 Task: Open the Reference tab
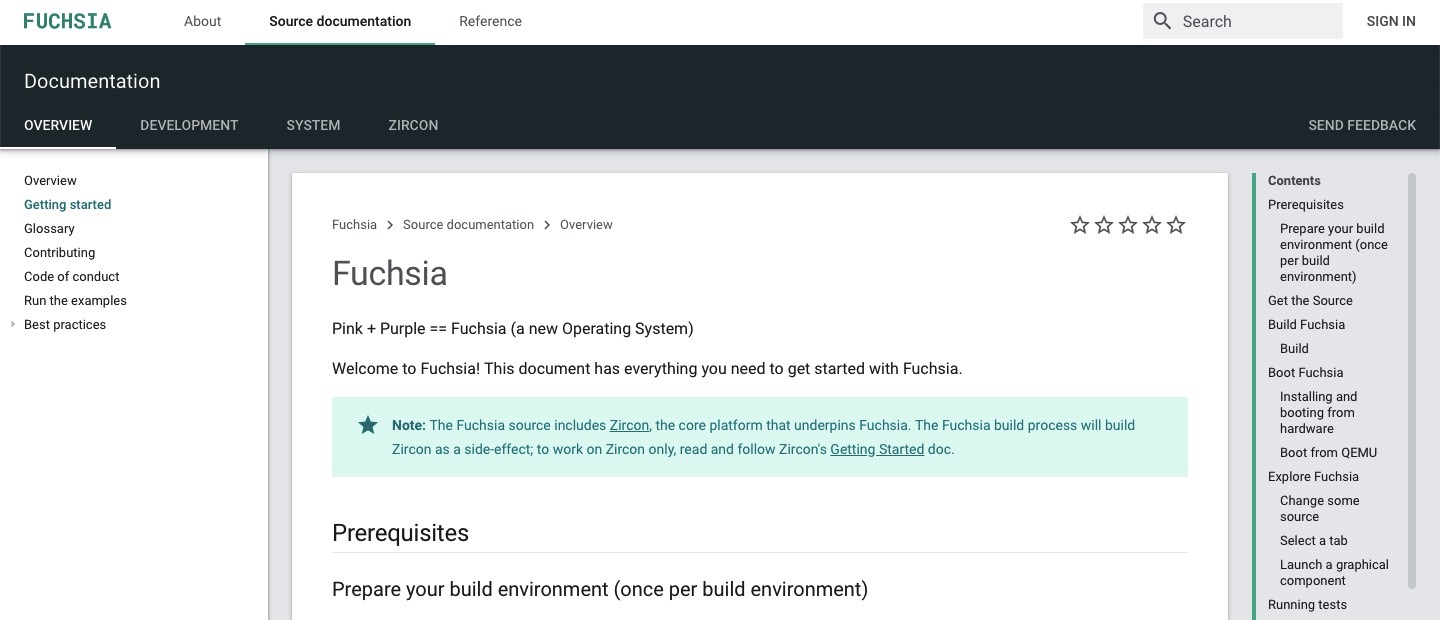pos(490,21)
